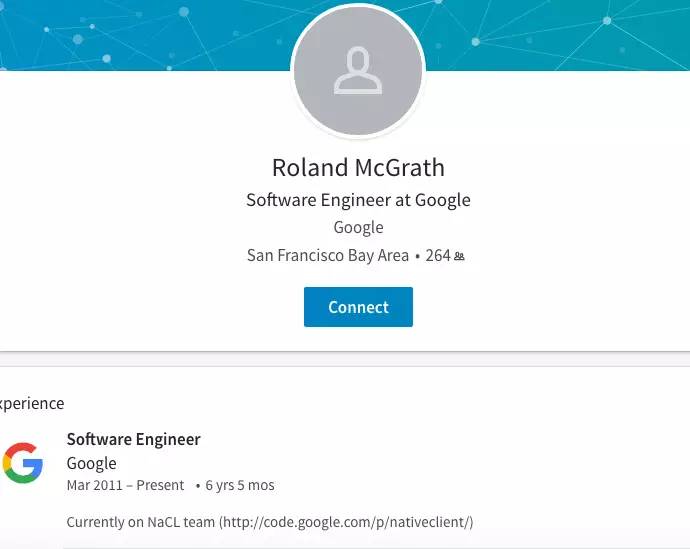Open the code.google.com nativeclient URL
The height and width of the screenshot is (549, 690).
[x=346, y=522]
